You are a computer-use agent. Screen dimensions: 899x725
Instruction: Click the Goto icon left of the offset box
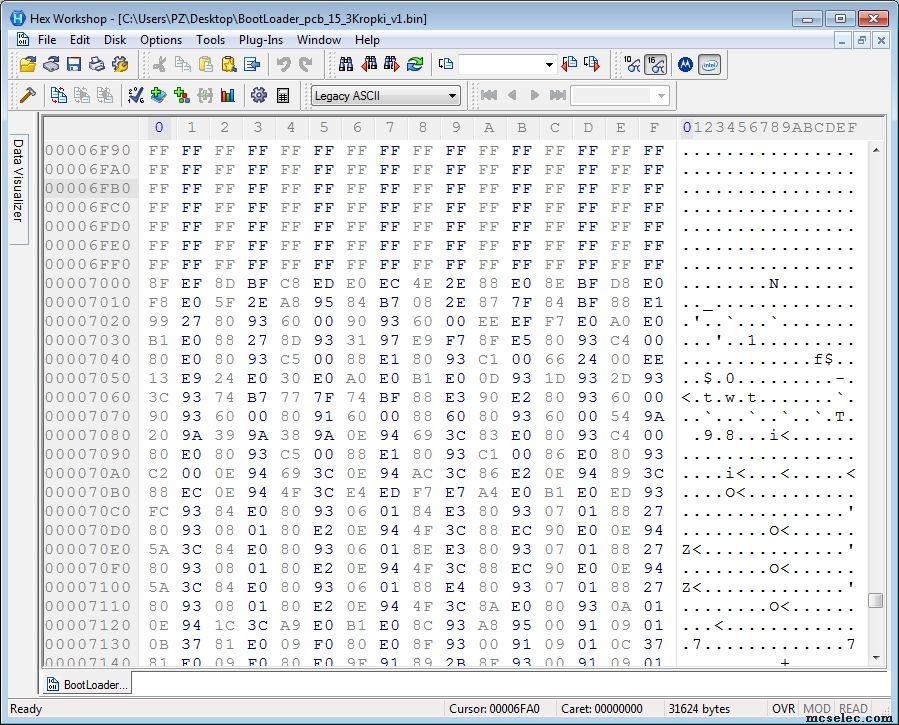445,64
